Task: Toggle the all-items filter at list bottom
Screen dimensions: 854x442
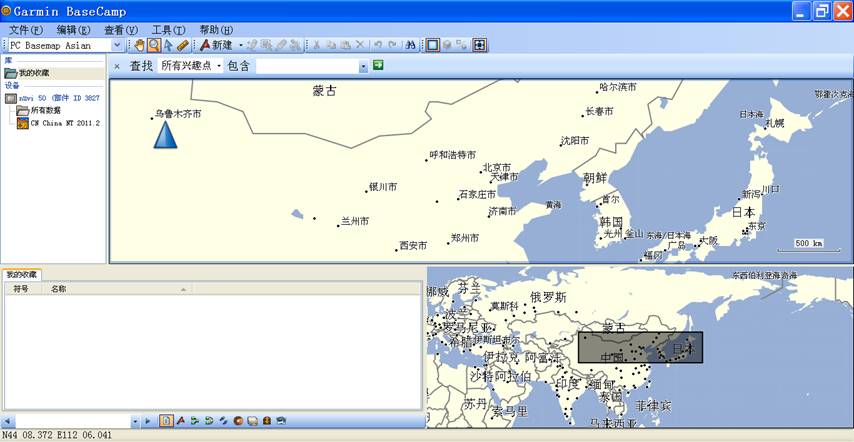Action: [166, 421]
